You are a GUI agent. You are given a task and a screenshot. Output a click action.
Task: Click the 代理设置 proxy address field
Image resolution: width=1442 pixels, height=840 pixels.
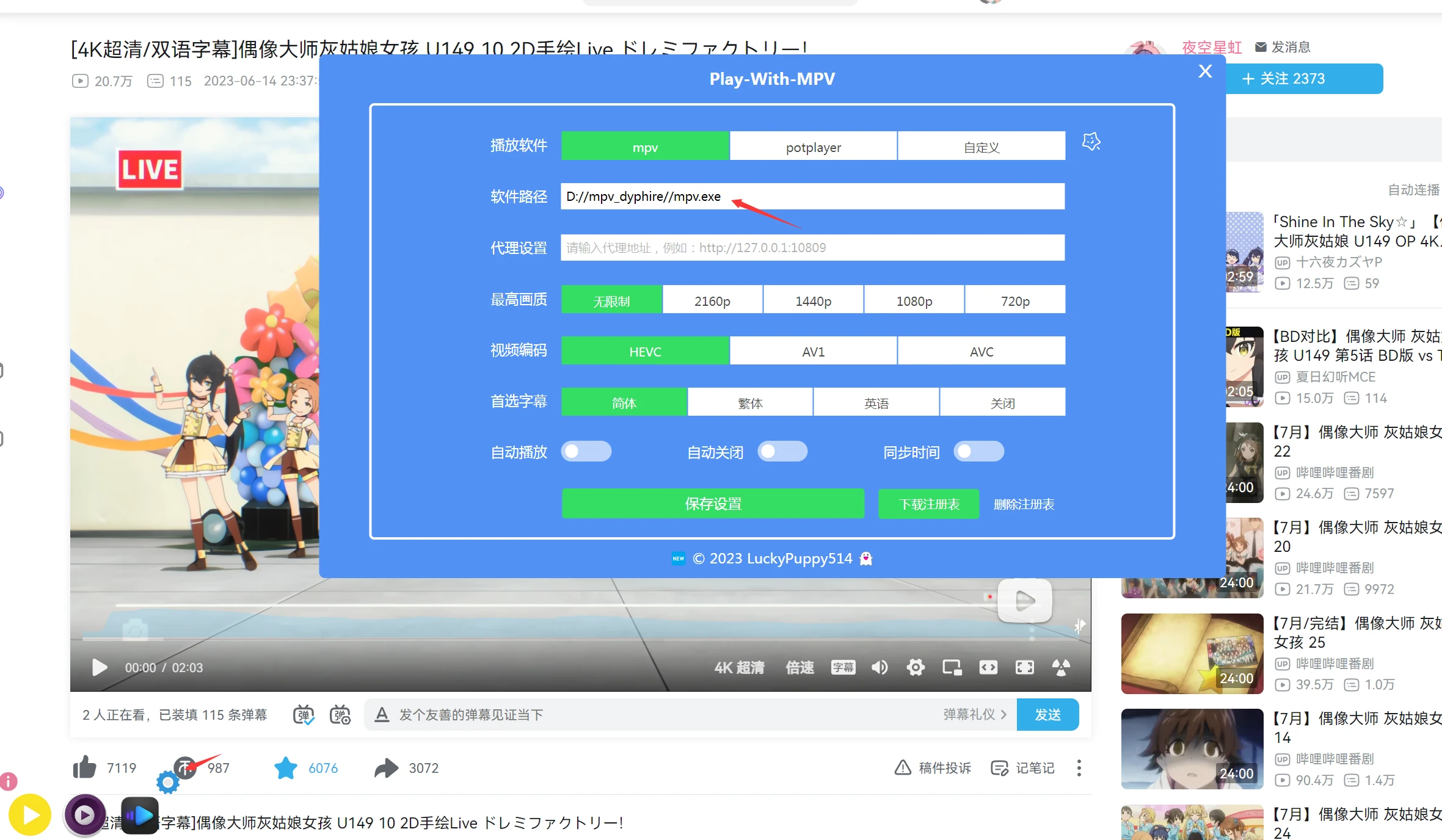click(x=812, y=247)
